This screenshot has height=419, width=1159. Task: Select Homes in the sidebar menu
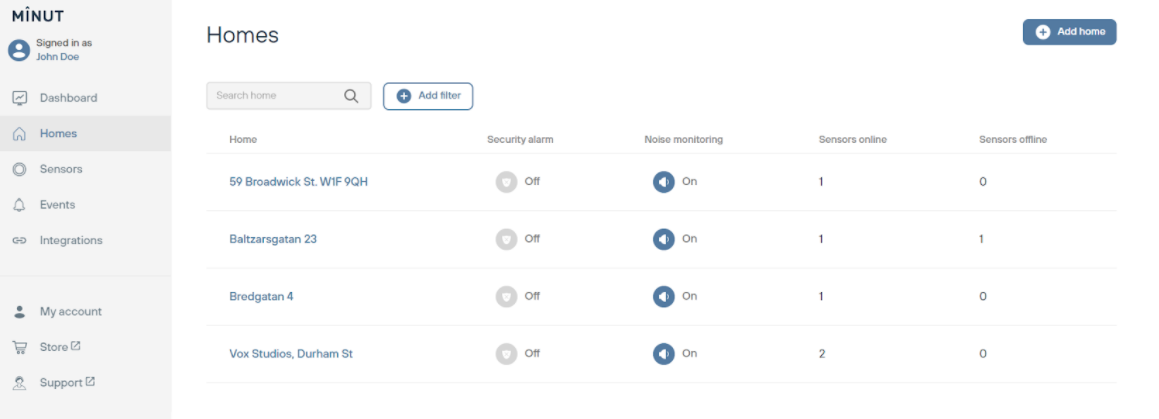(58, 134)
